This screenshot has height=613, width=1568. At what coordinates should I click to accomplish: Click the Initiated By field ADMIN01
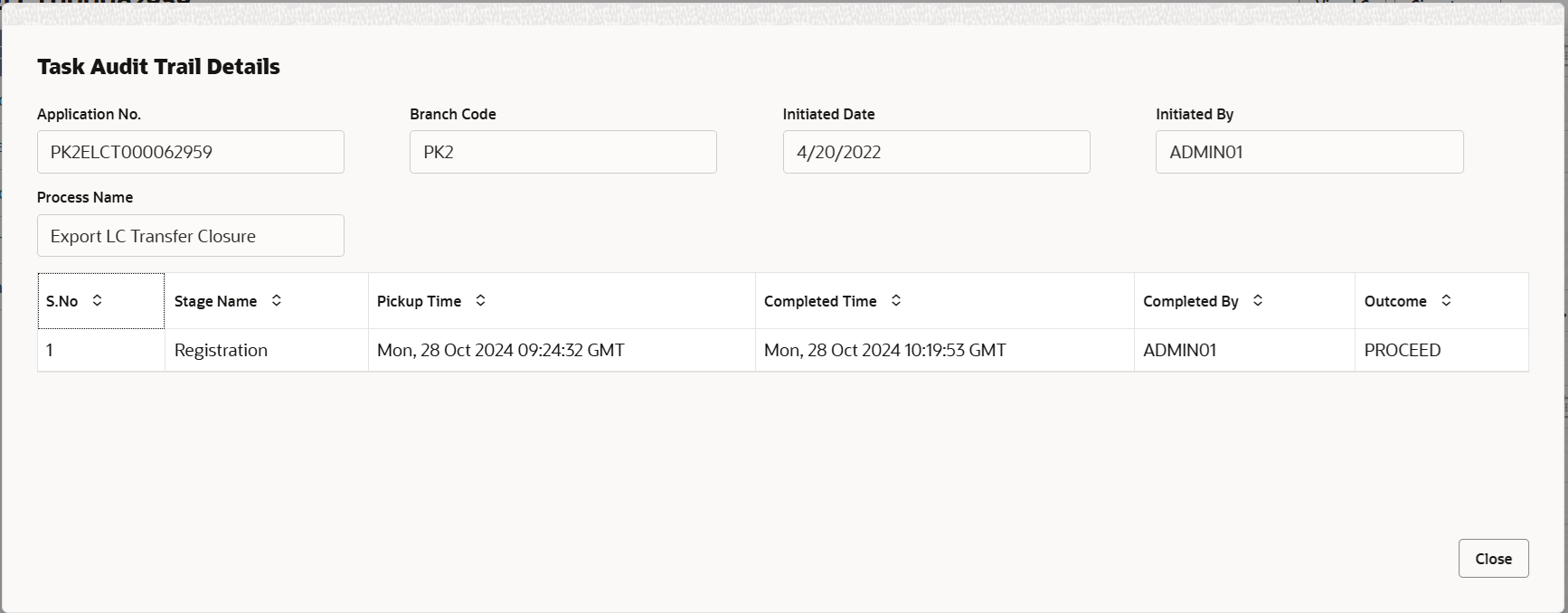click(x=1309, y=152)
